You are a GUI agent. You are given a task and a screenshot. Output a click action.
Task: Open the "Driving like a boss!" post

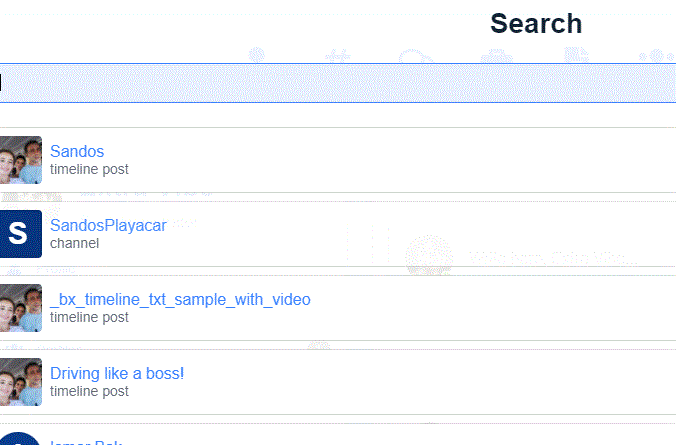click(x=117, y=374)
